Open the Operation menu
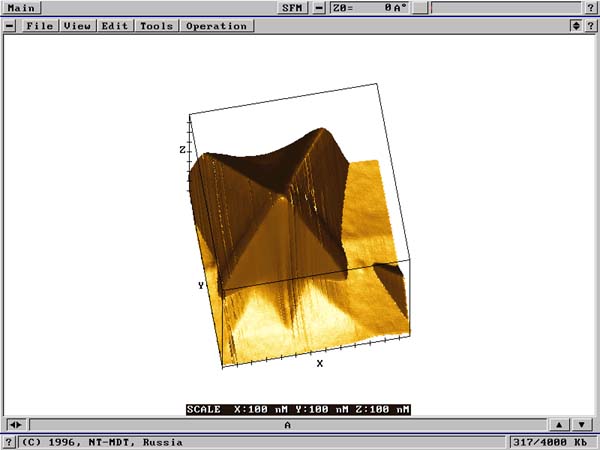The width and height of the screenshot is (600, 450). [215, 26]
